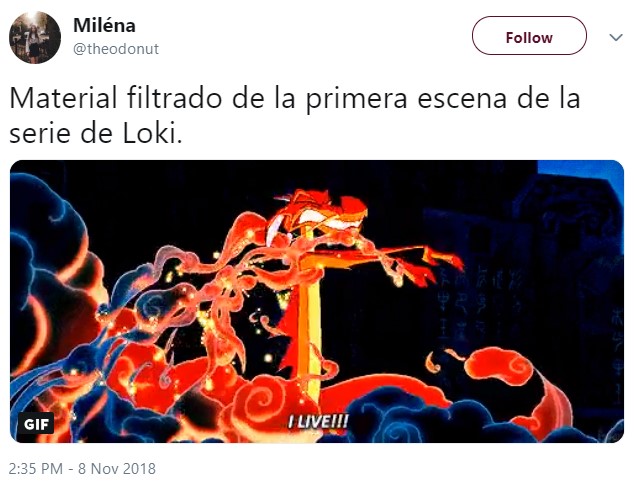Open the tweet timestamp 2:35 PM

coord(35,468)
